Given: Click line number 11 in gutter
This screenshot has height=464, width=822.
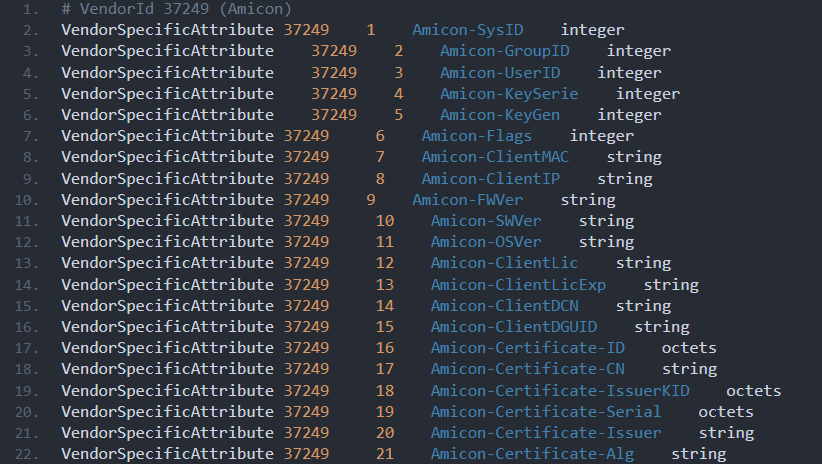Looking at the screenshot, I should pos(30,221).
